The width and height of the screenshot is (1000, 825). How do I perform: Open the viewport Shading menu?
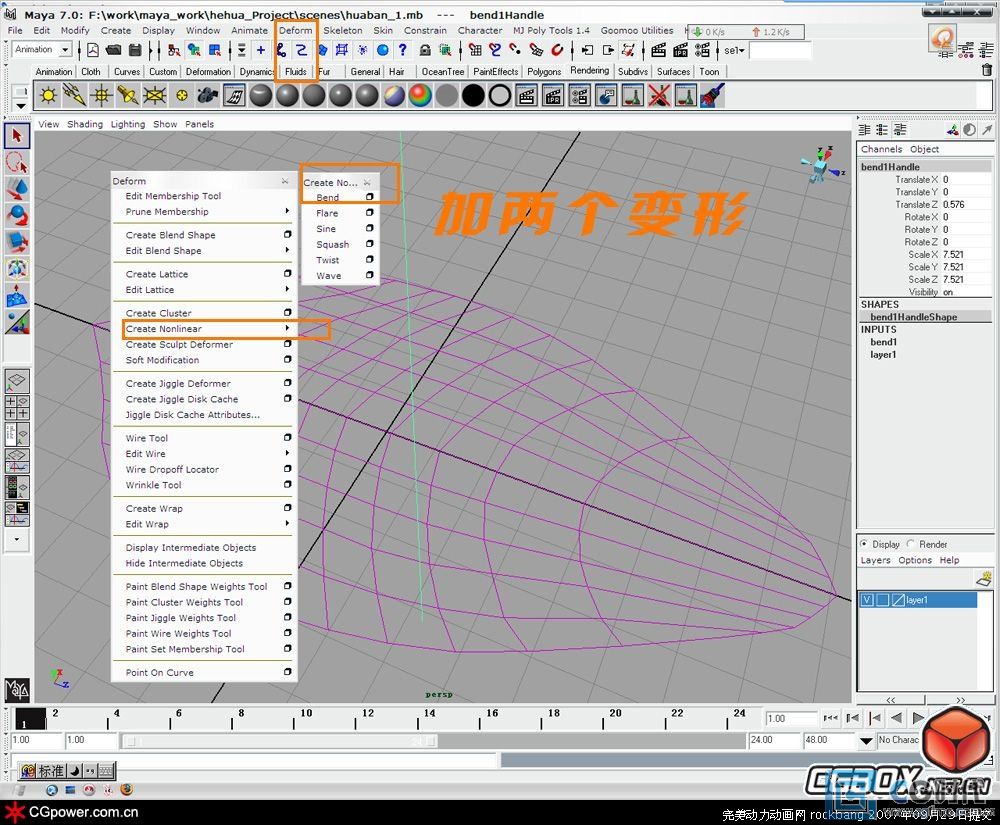[x=85, y=124]
